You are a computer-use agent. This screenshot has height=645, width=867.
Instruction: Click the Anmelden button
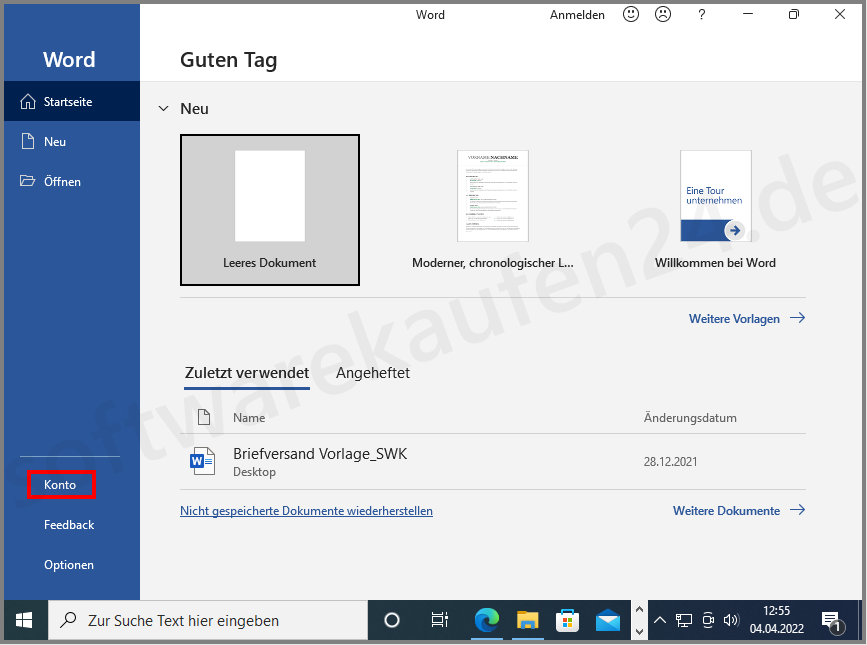[577, 14]
